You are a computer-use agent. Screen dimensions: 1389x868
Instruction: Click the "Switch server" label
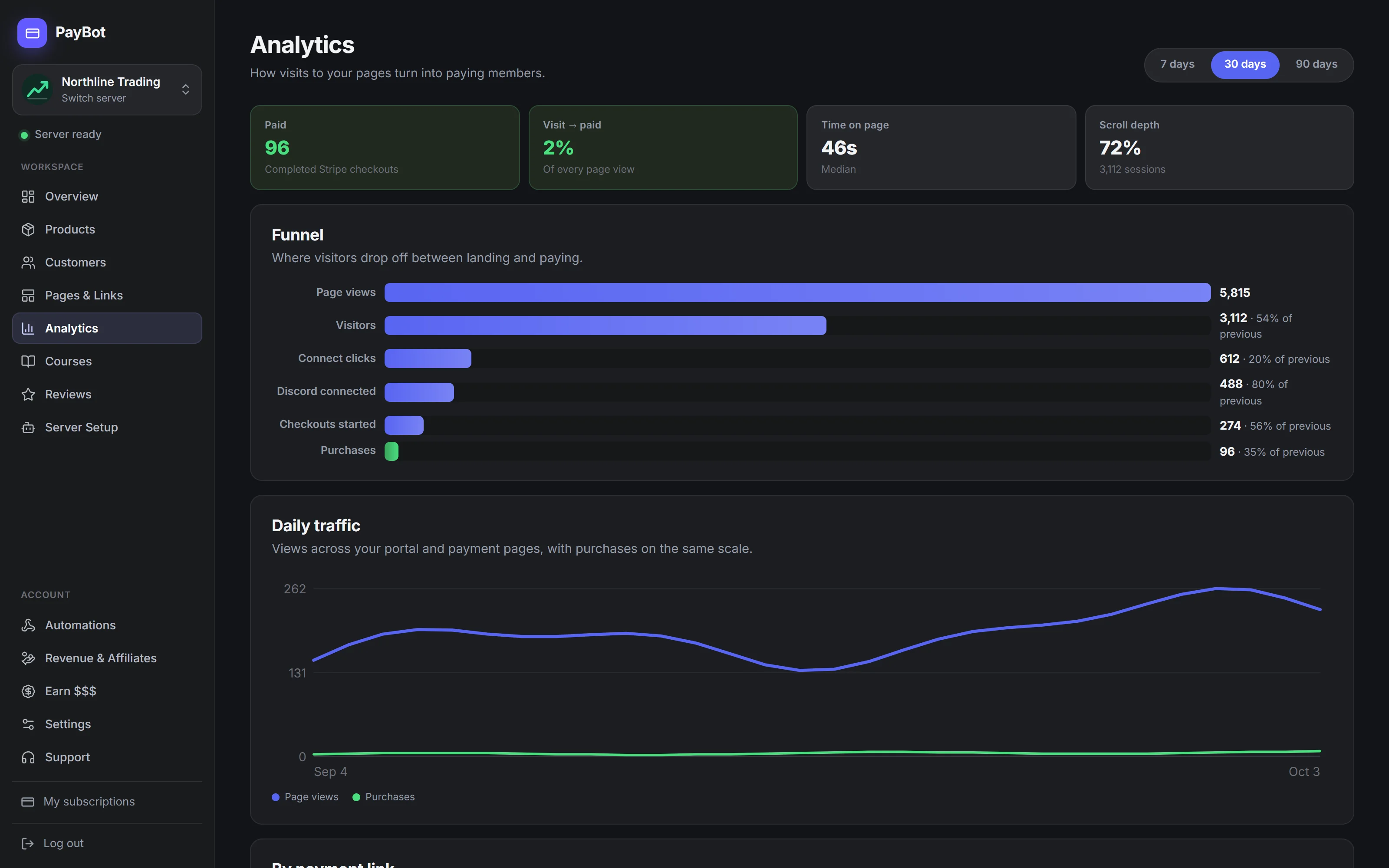click(94, 98)
